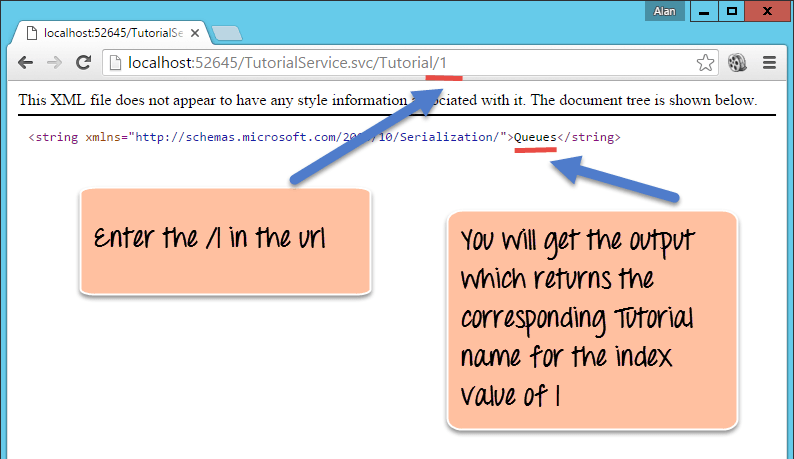This screenshot has width=794, height=459.
Task: Bookmark this page with the star icon
Action: 705,63
